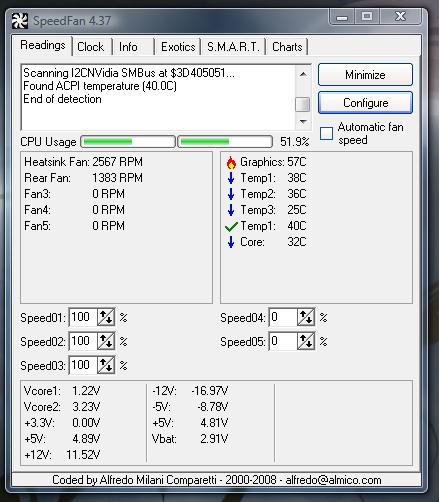Switch to the Exotics tab
Viewport: 440px width, 502px height.
coord(178,47)
